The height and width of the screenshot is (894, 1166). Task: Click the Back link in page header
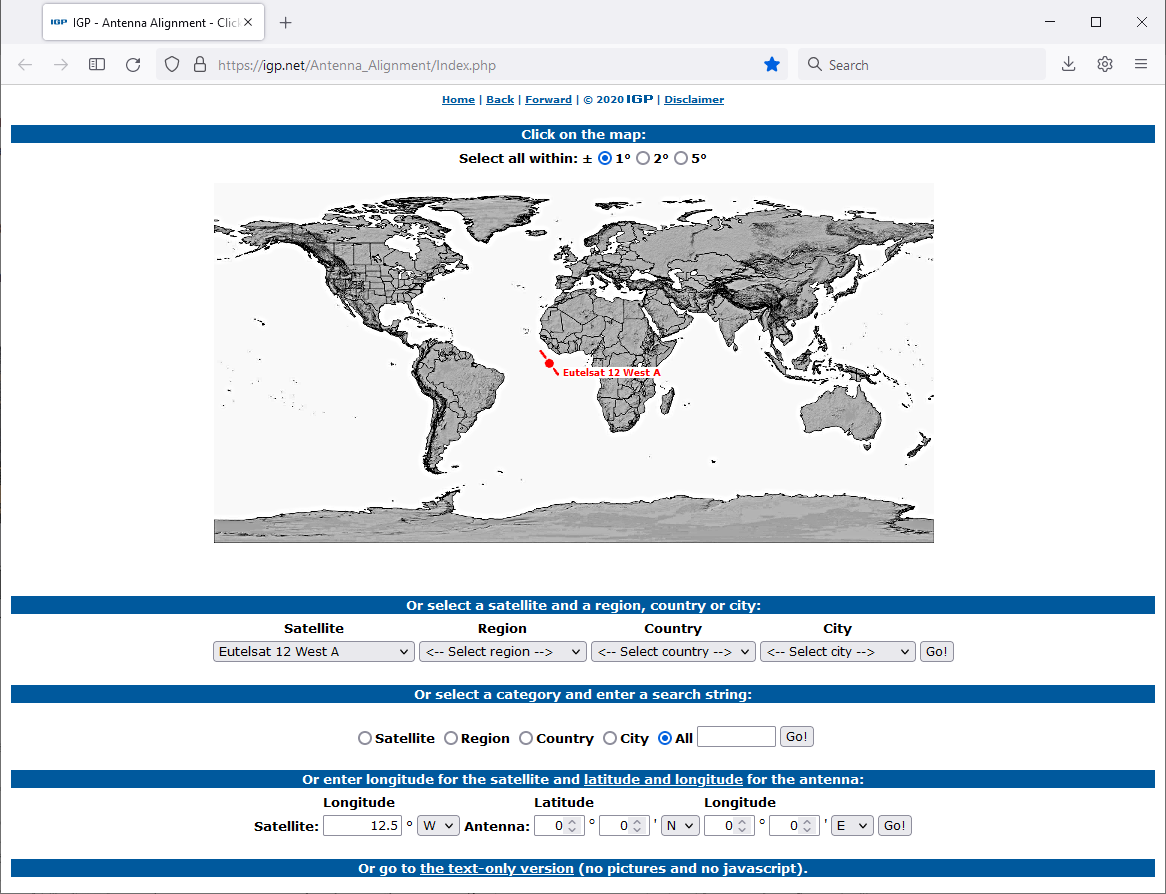tap(500, 100)
